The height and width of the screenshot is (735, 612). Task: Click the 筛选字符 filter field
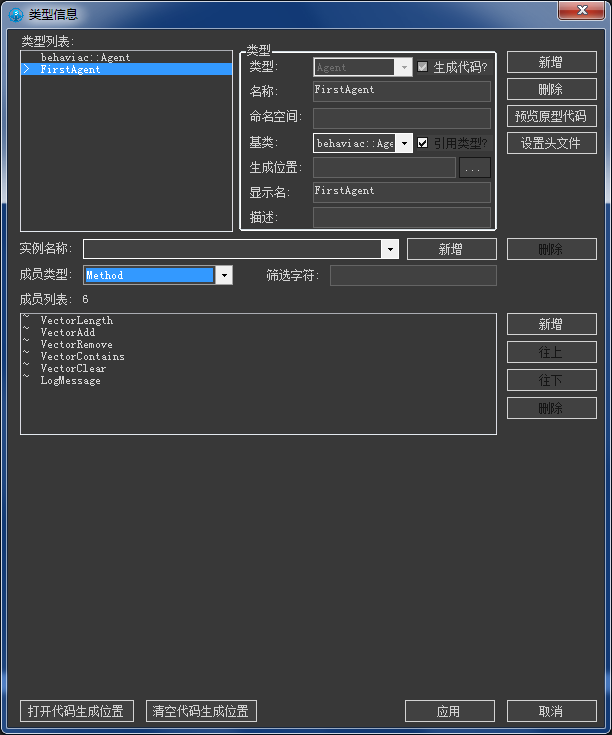point(413,275)
